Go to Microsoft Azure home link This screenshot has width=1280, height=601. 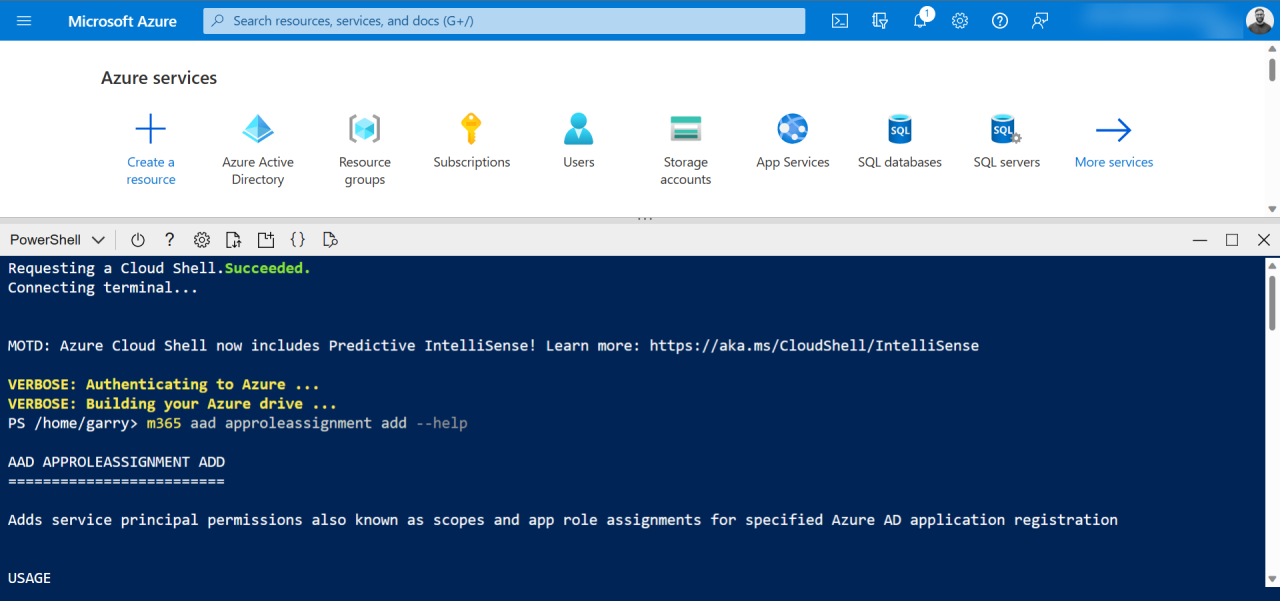[x=122, y=21]
